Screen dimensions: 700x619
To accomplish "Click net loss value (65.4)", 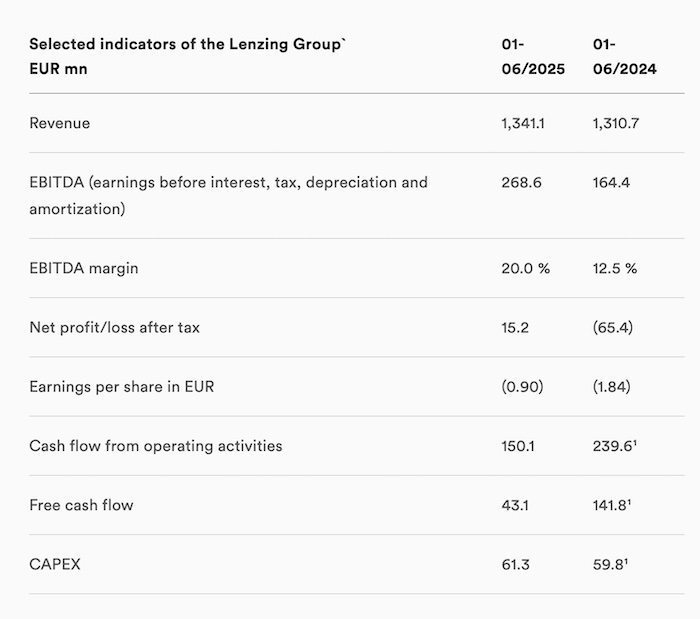I will [x=612, y=328].
